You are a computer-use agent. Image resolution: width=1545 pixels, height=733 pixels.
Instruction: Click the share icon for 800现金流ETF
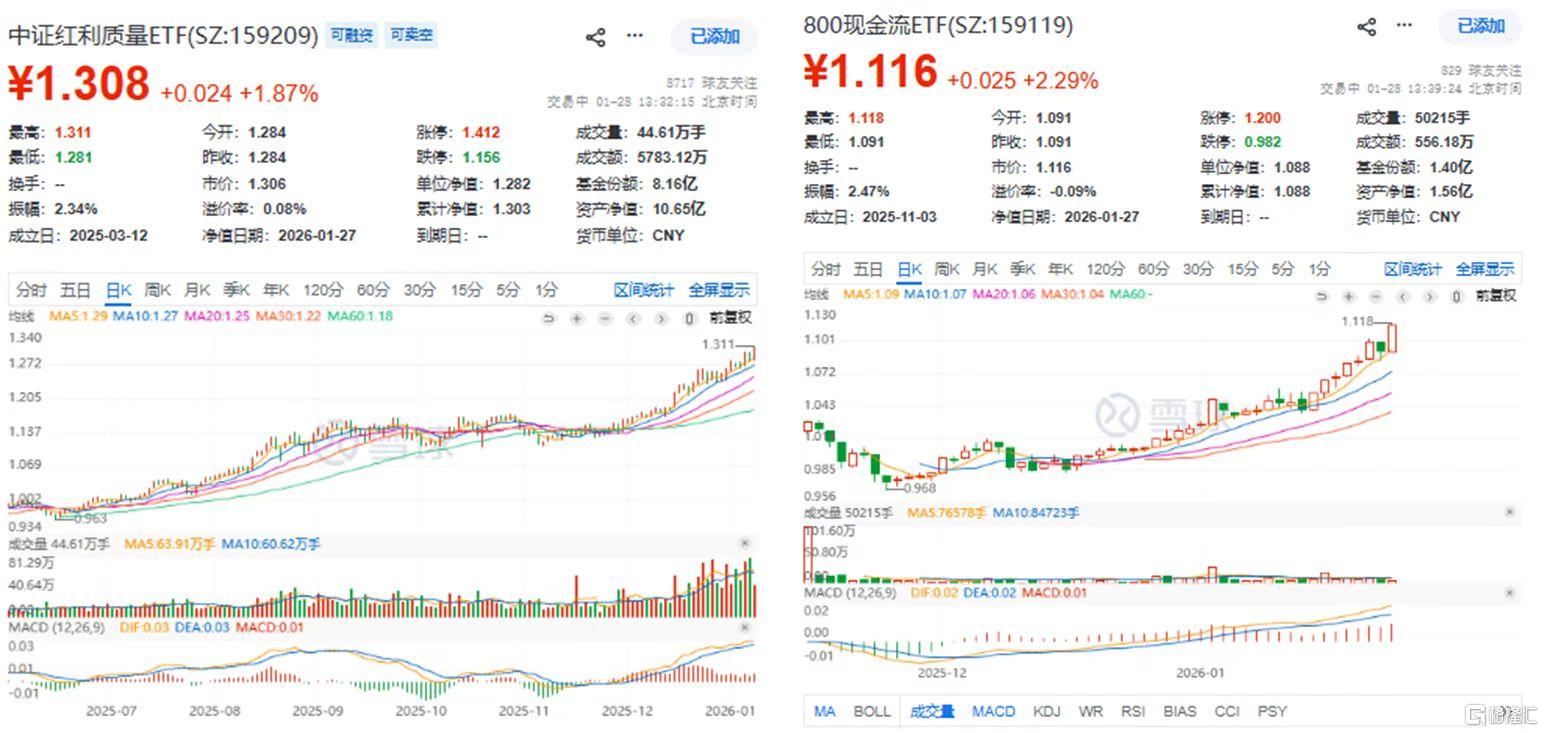pos(1367,26)
